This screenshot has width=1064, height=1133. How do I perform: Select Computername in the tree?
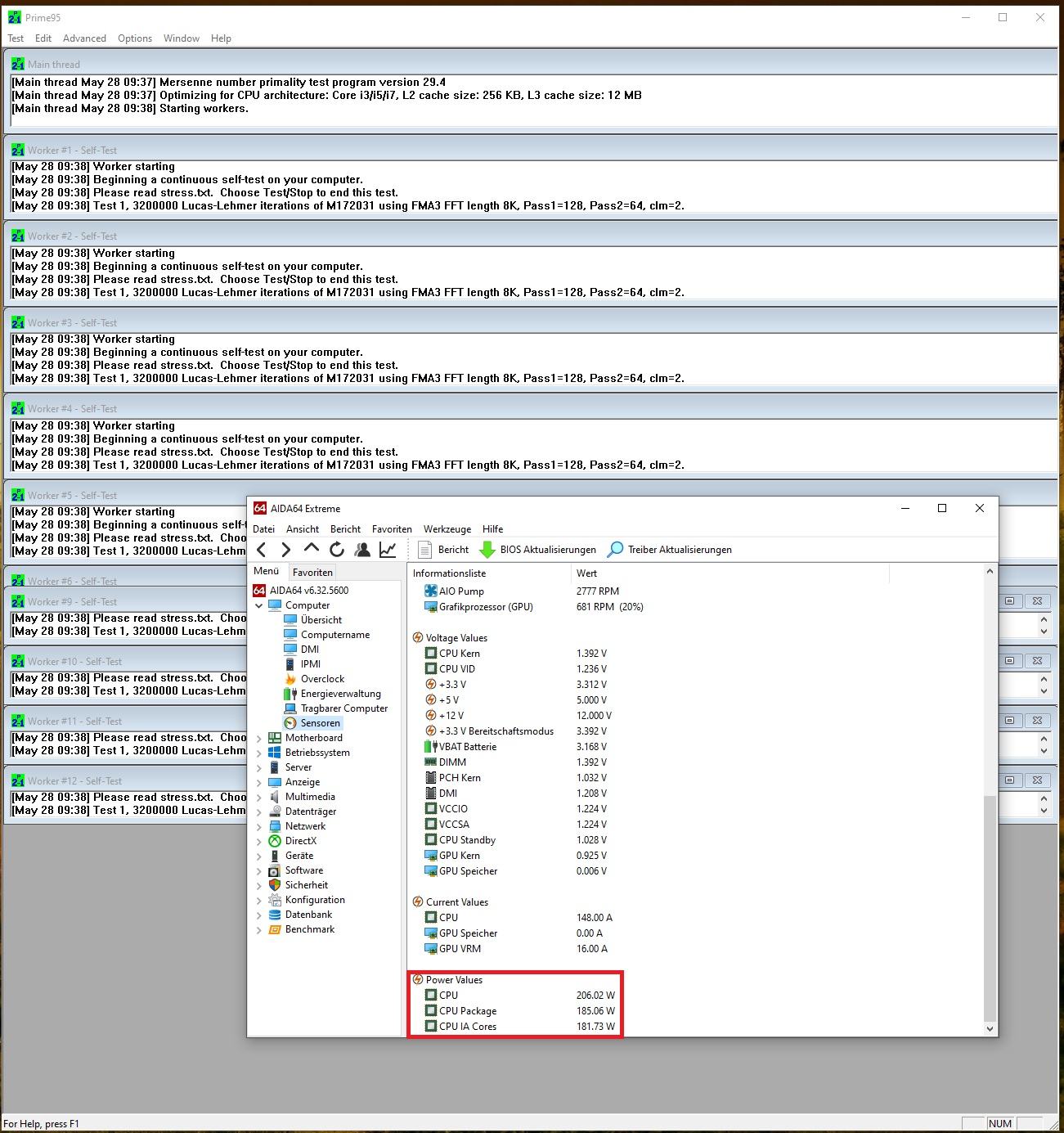pyautogui.click(x=326, y=635)
